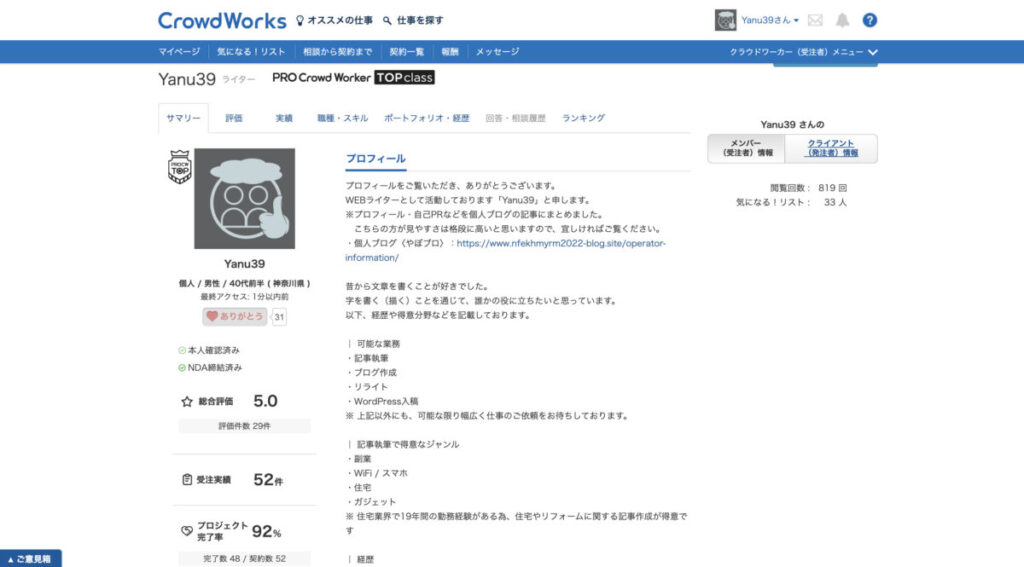Image resolution: width=1024 pixels, height=567 pixels.
Task: Click the small user avatar in header
Action: [725, 20]
